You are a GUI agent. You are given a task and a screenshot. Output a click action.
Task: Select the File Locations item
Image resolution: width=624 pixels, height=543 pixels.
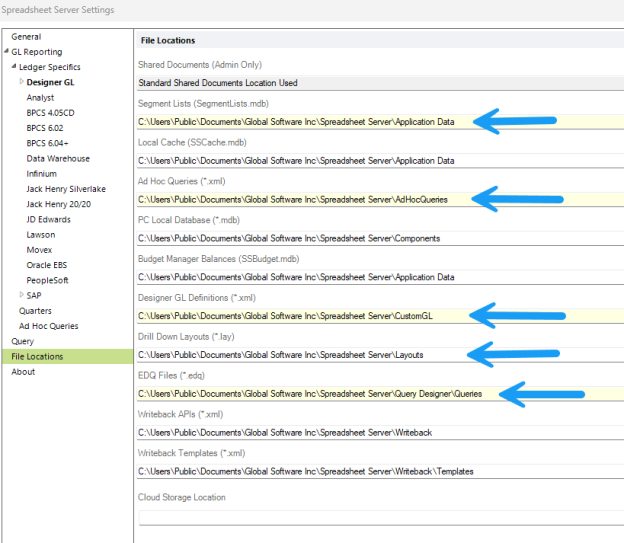[37, 356]
